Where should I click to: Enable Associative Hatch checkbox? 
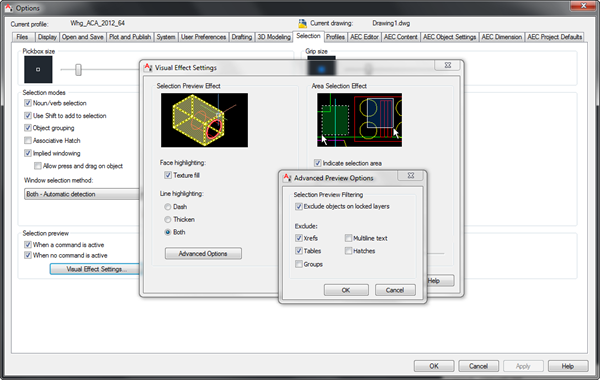click(28, 140)
